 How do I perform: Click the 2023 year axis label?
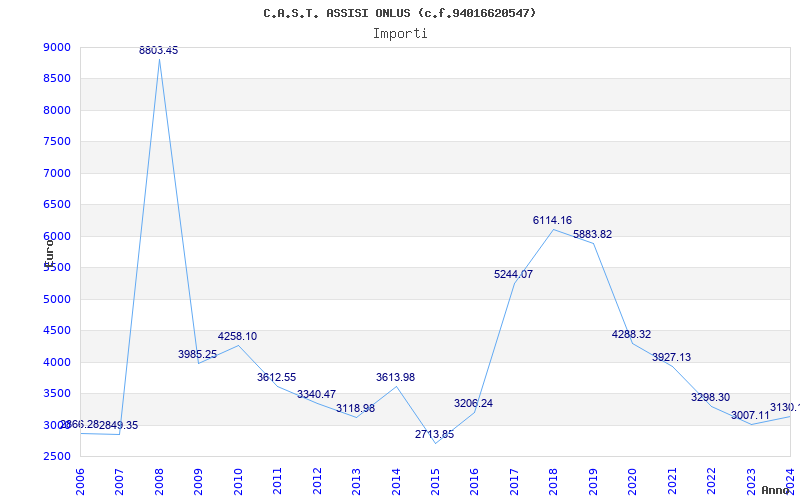[x=751, y=481]
